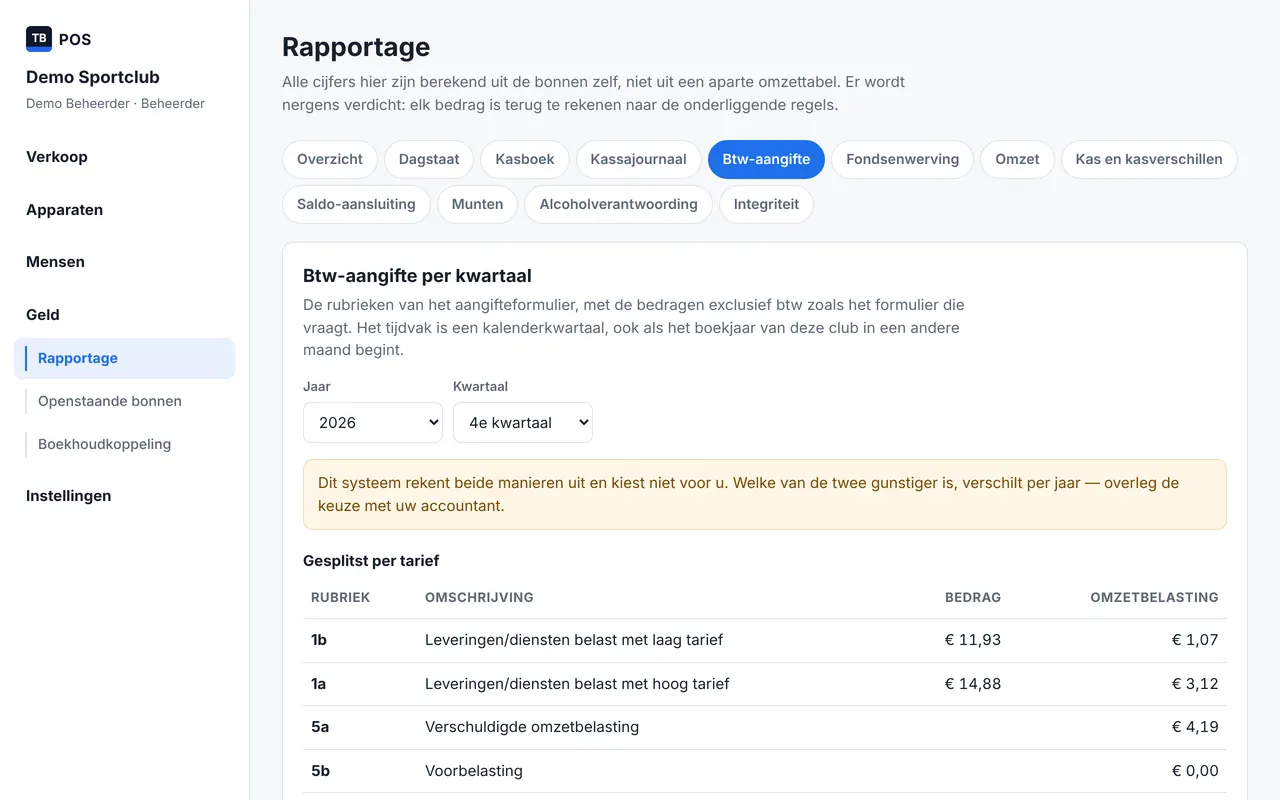Open the Jaar dropdown showing 2026
This screenshot has width=1280, height=800.
coord(373,422)
